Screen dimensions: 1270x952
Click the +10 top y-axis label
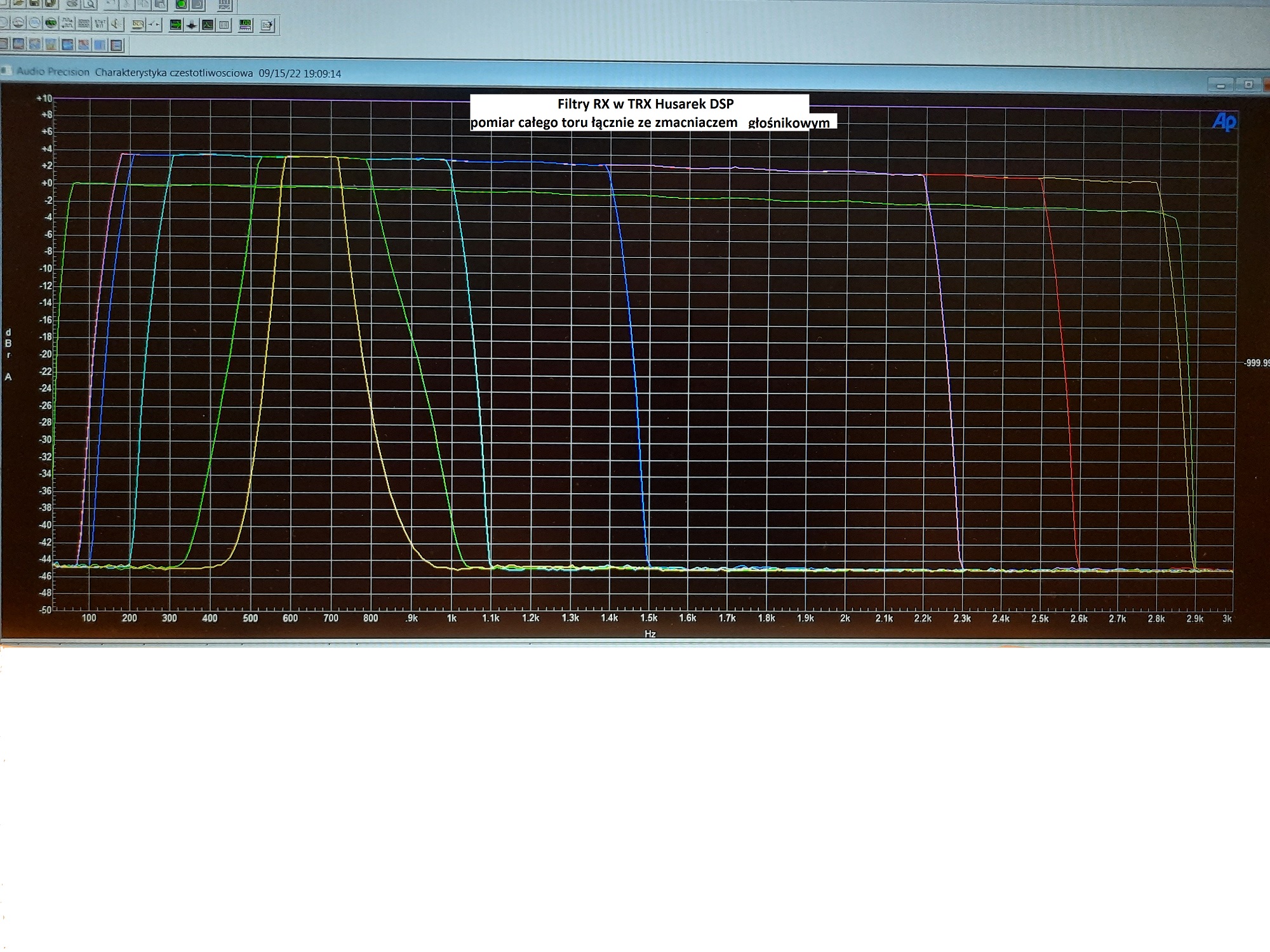click(x=44, y=98)
